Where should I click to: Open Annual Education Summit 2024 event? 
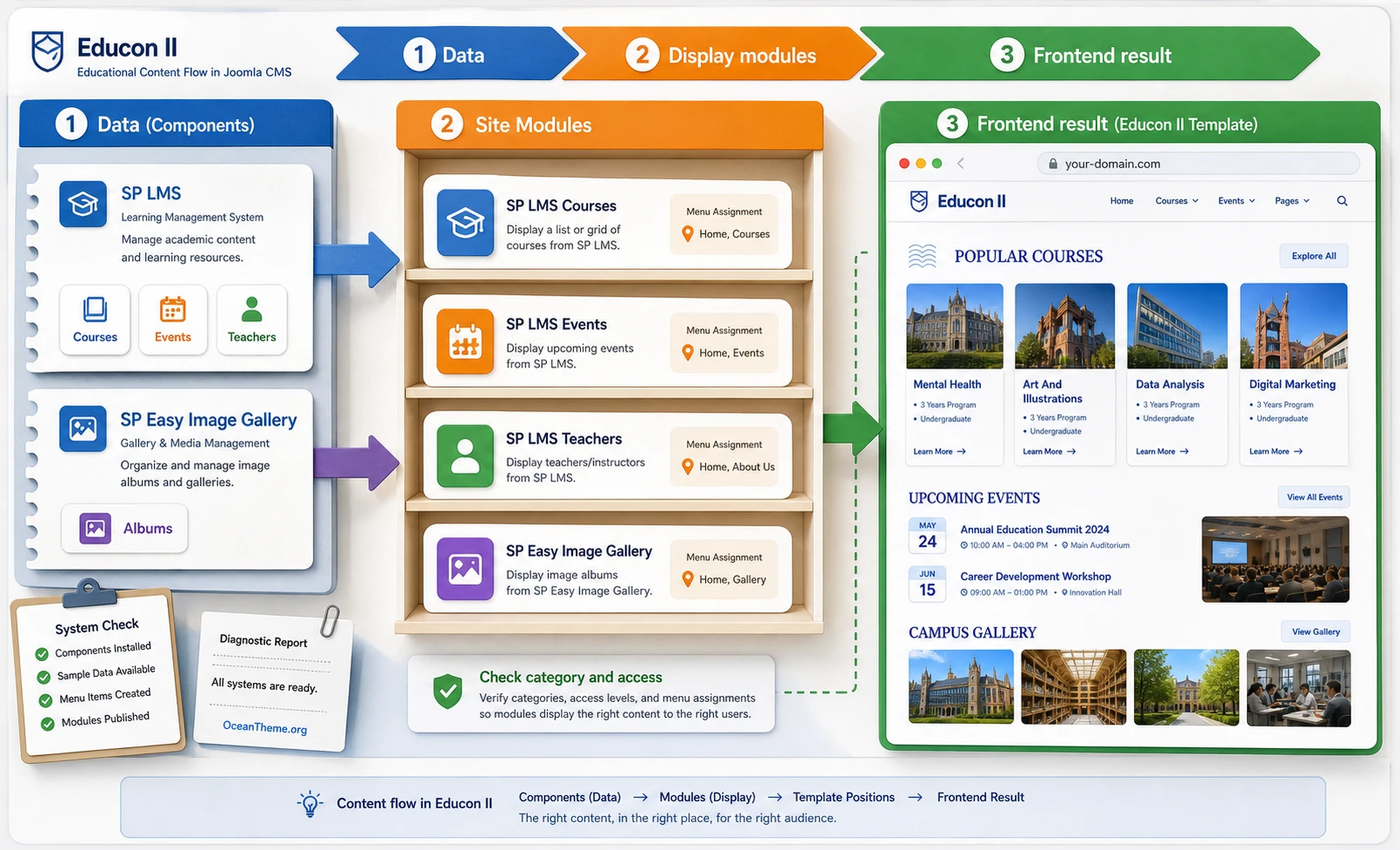(x=1035, y=529)
